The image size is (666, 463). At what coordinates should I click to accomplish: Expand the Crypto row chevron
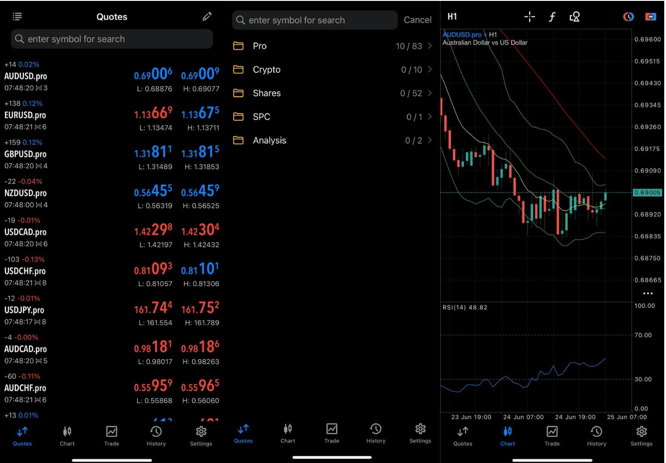pyautogui.click(x=430, y=70)
